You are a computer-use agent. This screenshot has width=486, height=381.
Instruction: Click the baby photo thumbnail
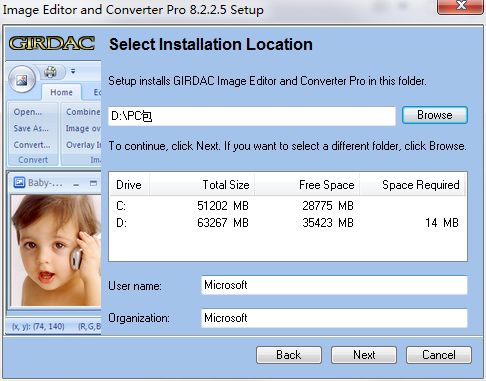56,251
